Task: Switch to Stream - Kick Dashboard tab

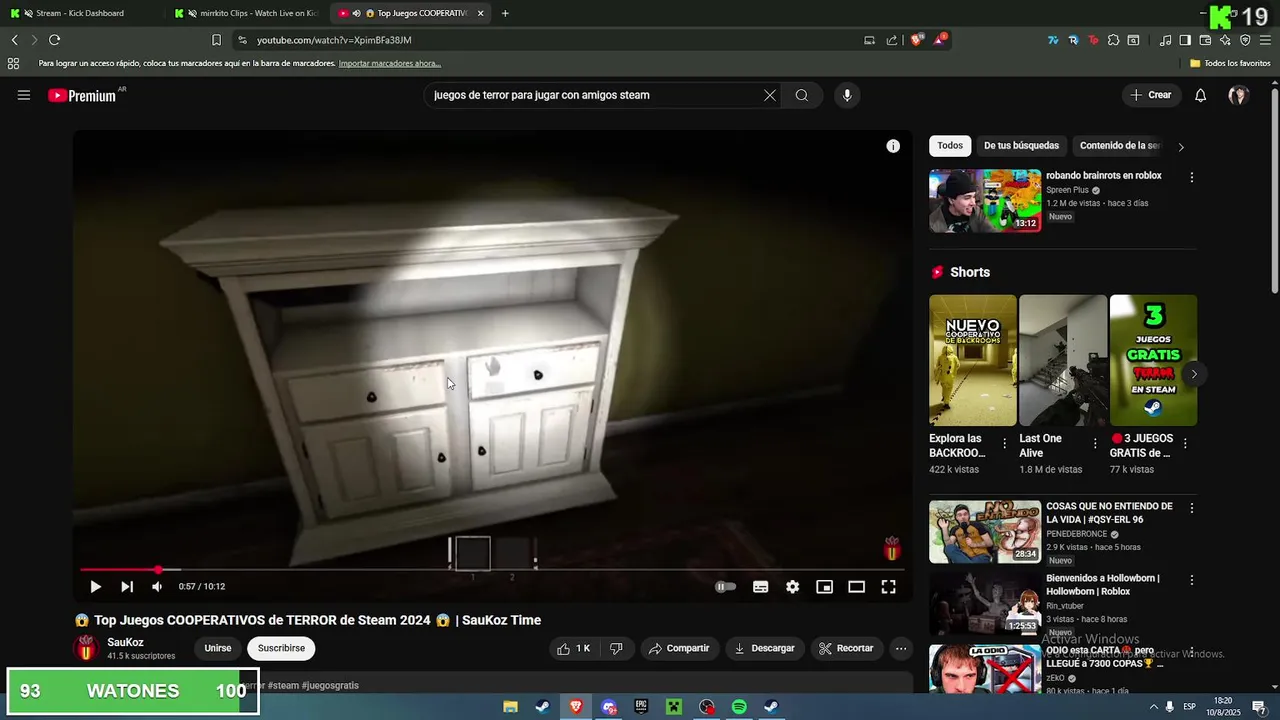Action: [x=80, y=13]
